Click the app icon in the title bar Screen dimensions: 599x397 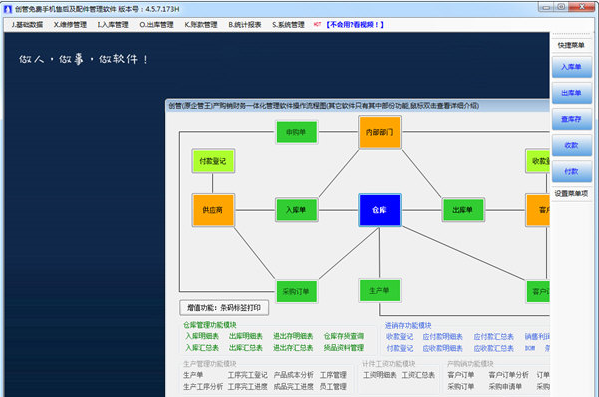pos(8,9)
